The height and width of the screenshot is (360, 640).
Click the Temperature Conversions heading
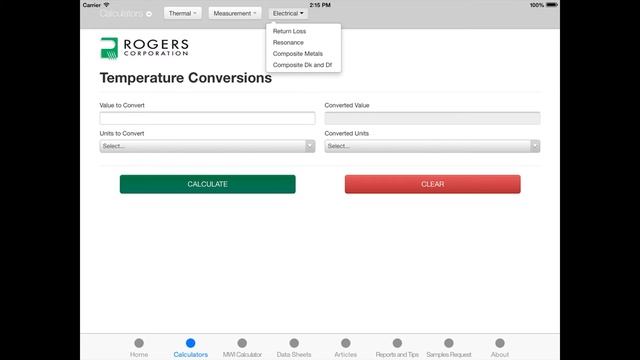coord(186,78)
